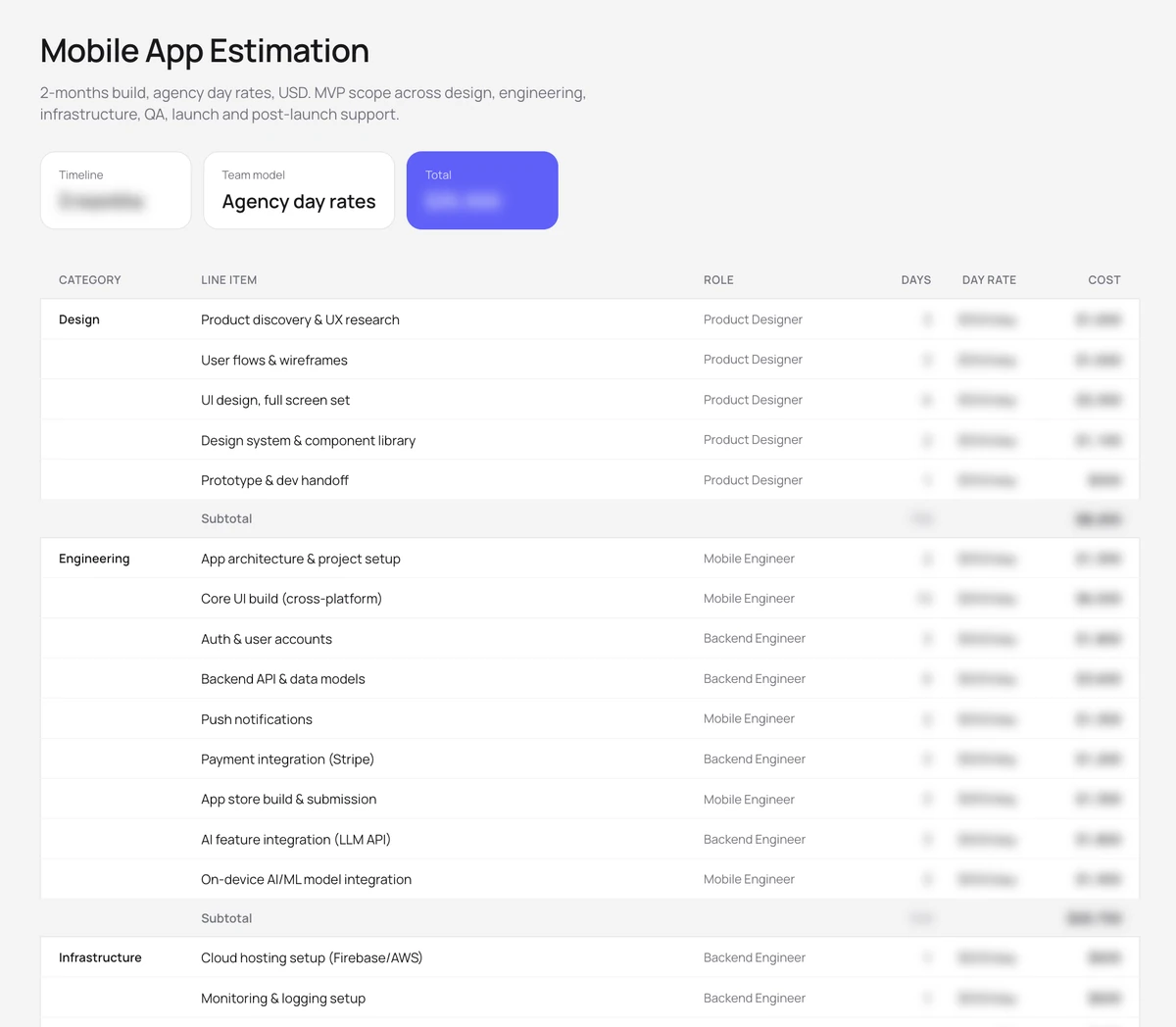The image size is (1176, 1027).
Task: Select the Infrastructure category label
Action: tap(100, 957)
